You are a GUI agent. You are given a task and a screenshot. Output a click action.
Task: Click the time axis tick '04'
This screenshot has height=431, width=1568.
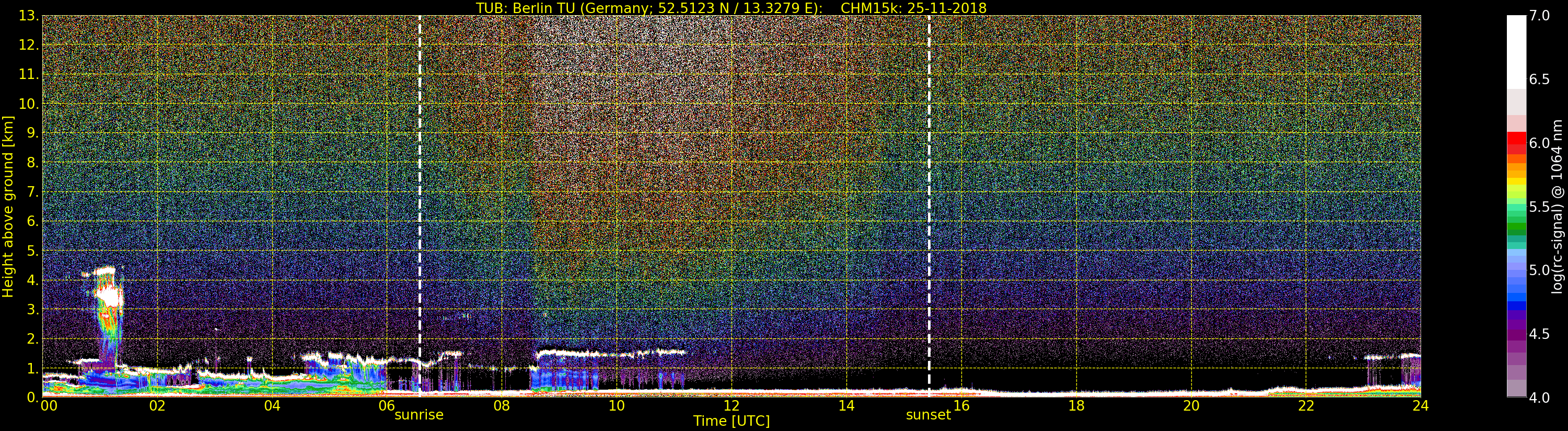(x=272, y=405)
